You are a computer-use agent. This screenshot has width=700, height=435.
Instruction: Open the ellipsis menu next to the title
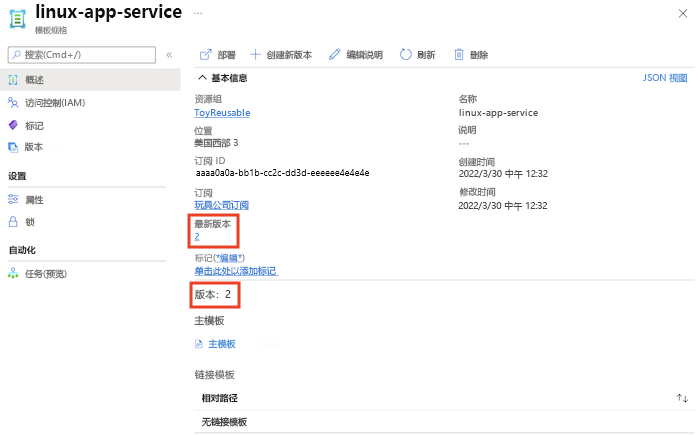pos(198,13)
